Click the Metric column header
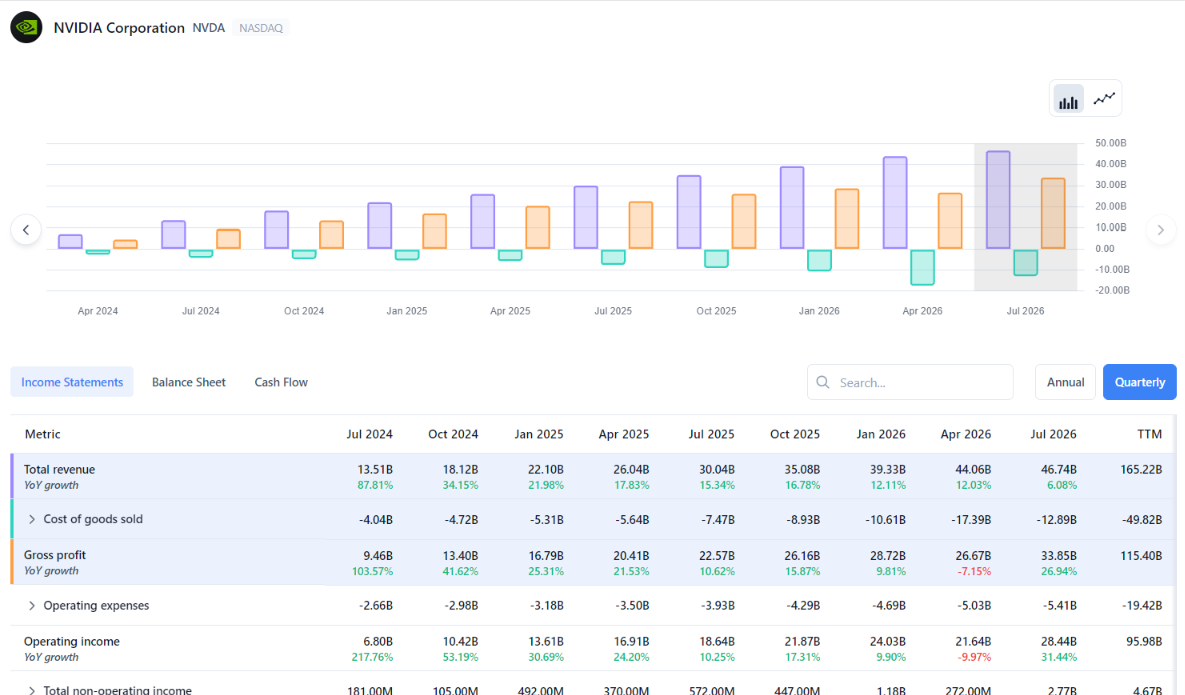 coord(42,434)
